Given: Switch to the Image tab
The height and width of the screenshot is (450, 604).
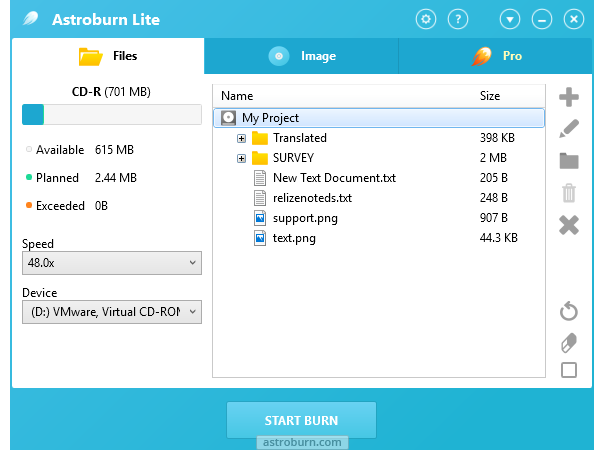Looking at the screenshot, I should click(302, 56).
